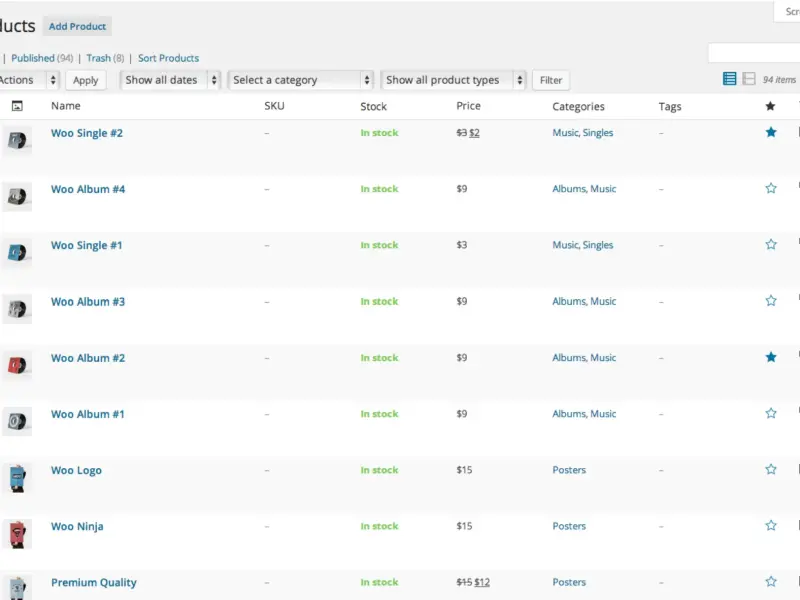Open Woo Album #4 product thumbnail
Image resolution: width=800 pixels, height=600 pixels.
[x=17, y=196]
